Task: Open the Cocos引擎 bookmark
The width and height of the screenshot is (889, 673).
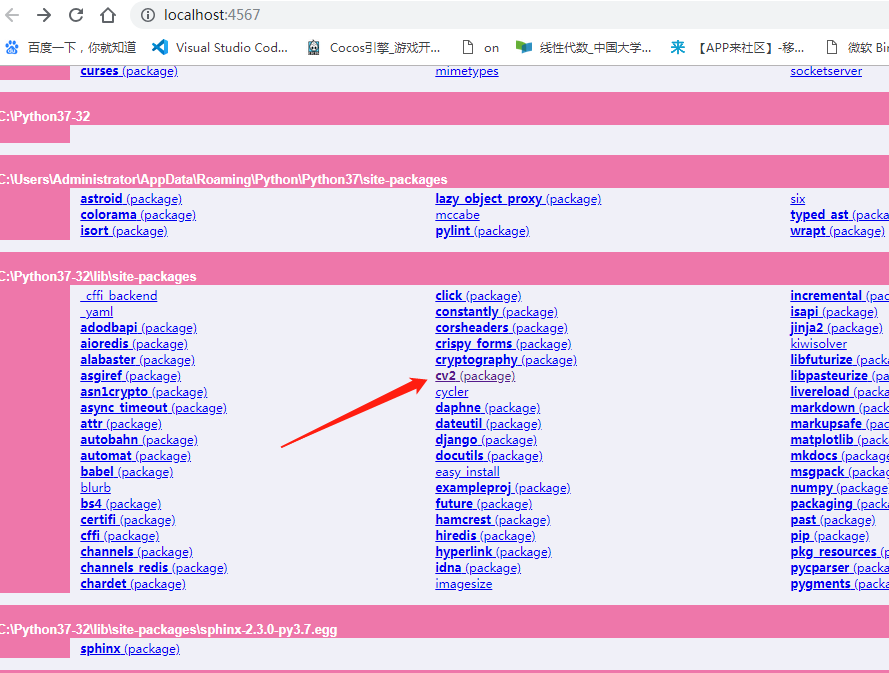Action: [x=373, y=48]
